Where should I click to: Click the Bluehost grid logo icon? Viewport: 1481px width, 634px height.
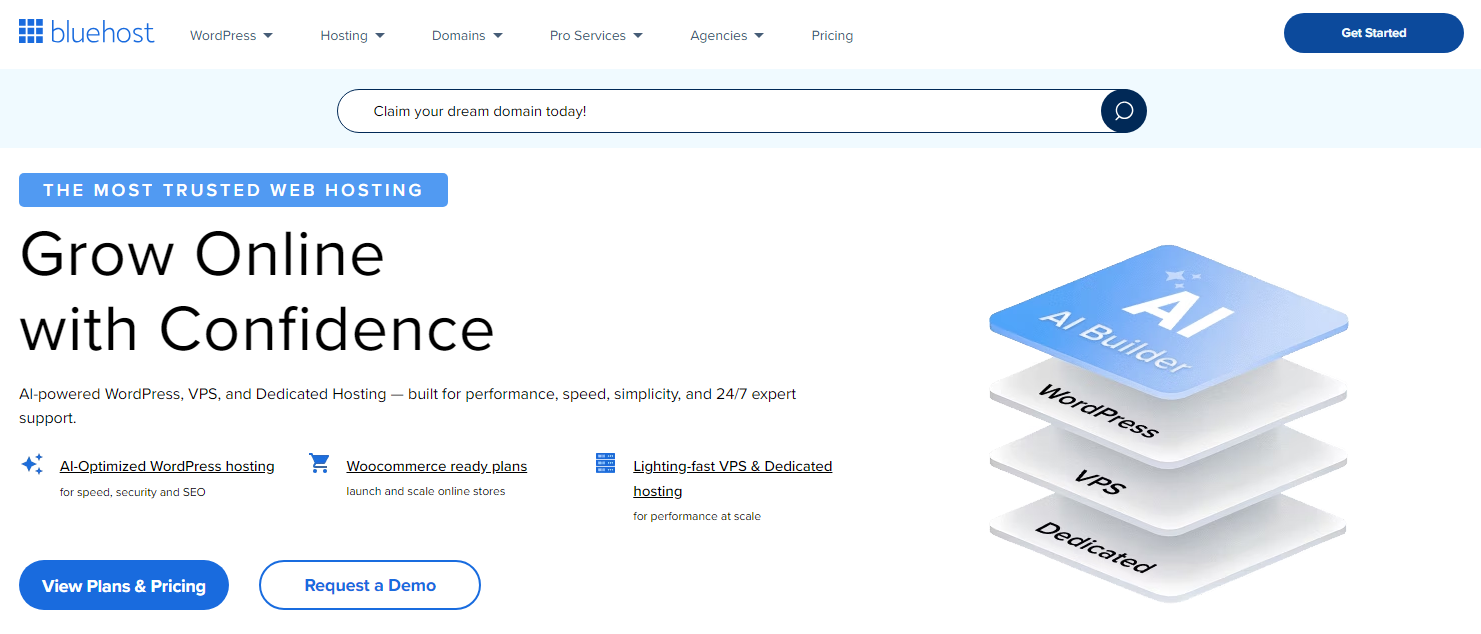[x=31, y=32]
